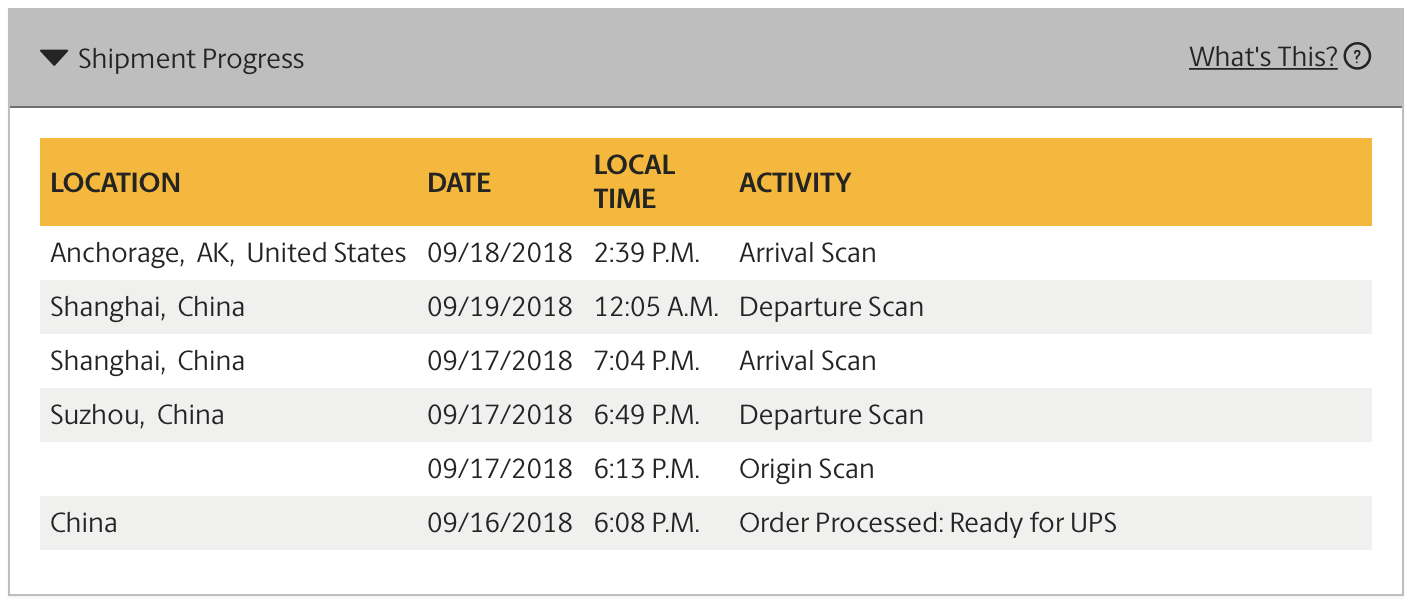
Task: Click the Shipment Progress heading
Action: 191,58
